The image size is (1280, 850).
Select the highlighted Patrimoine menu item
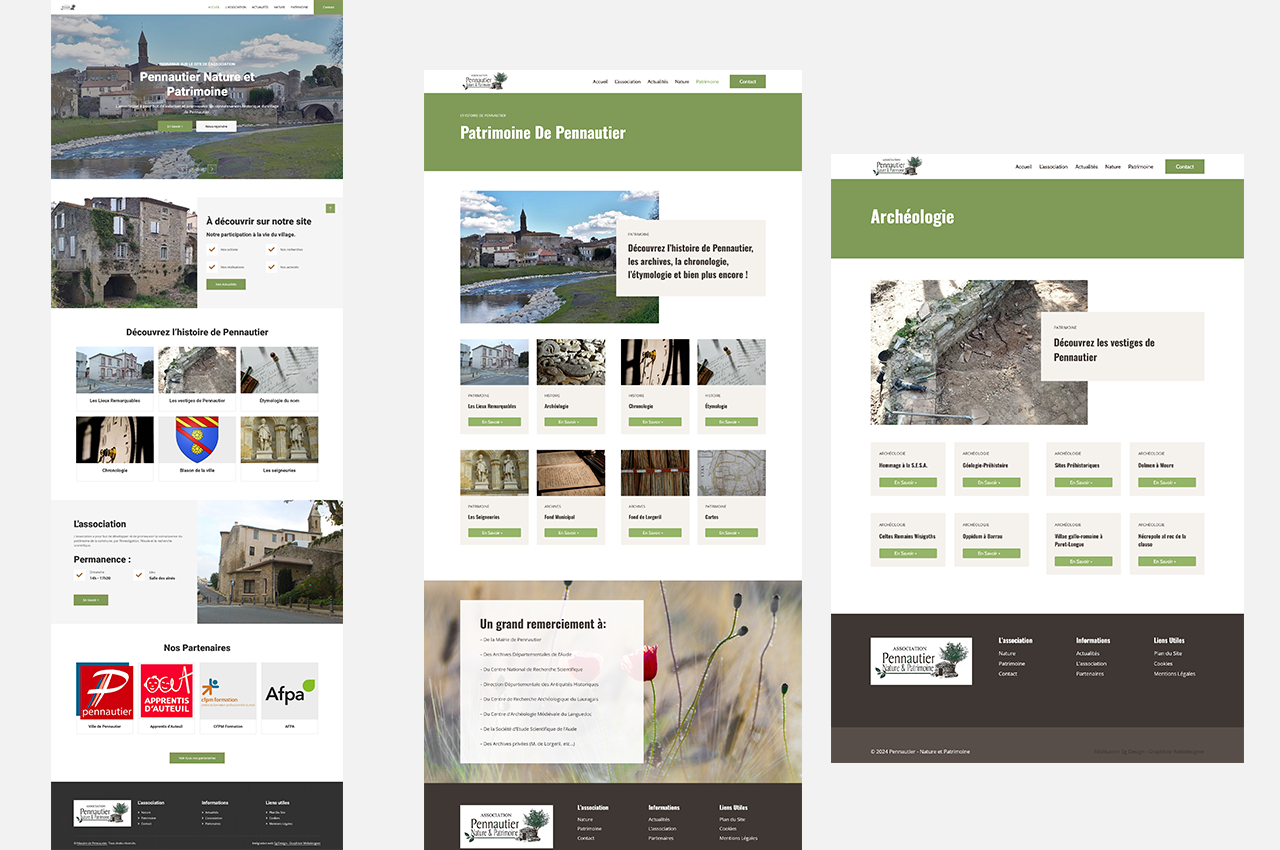[x=707, y=82]
